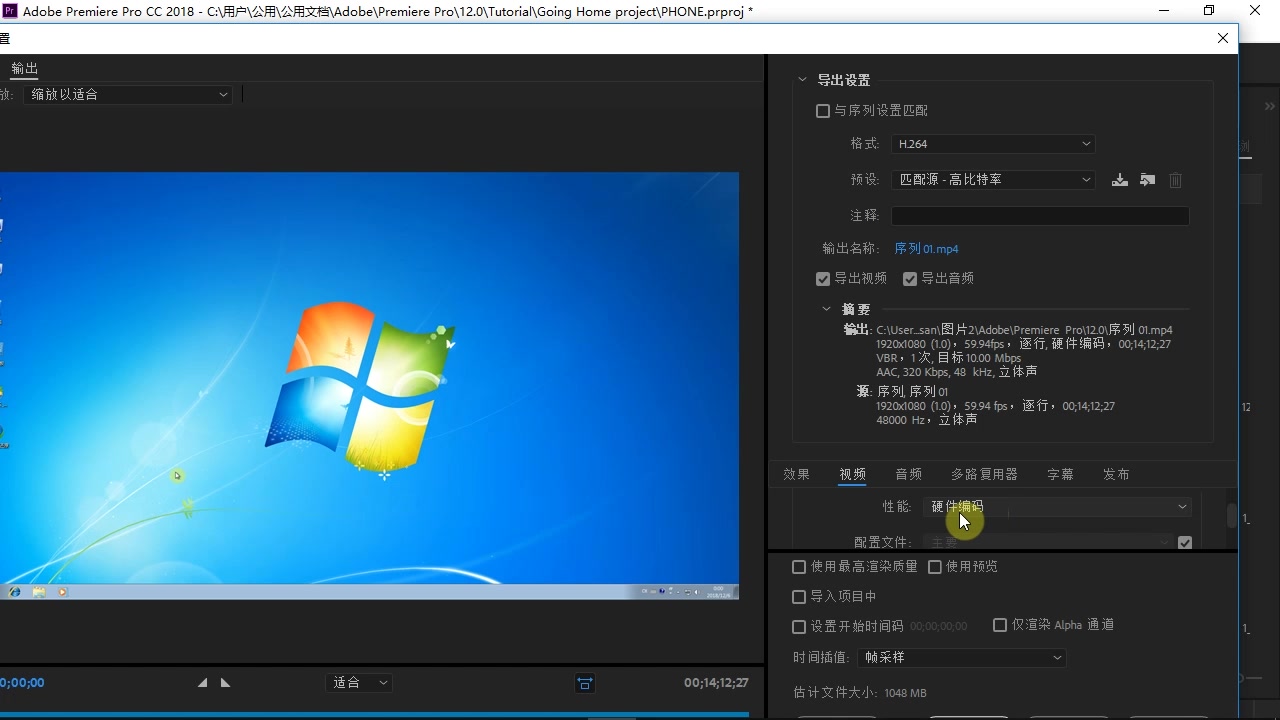Click the 注释 comment input field
Image resolution: width=1280 pixels, height=720 pixels.
click(1040, 216)
